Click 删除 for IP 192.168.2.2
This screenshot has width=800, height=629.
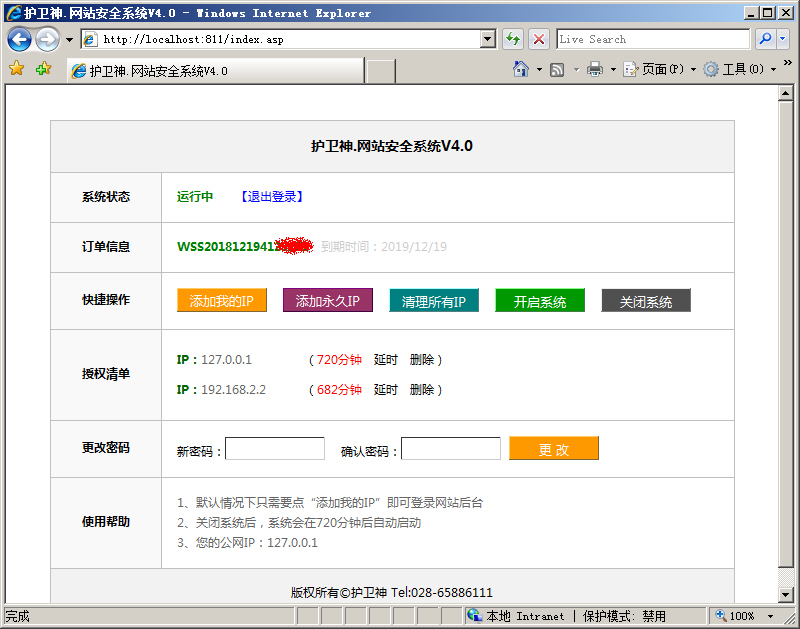tap(422, 390)
